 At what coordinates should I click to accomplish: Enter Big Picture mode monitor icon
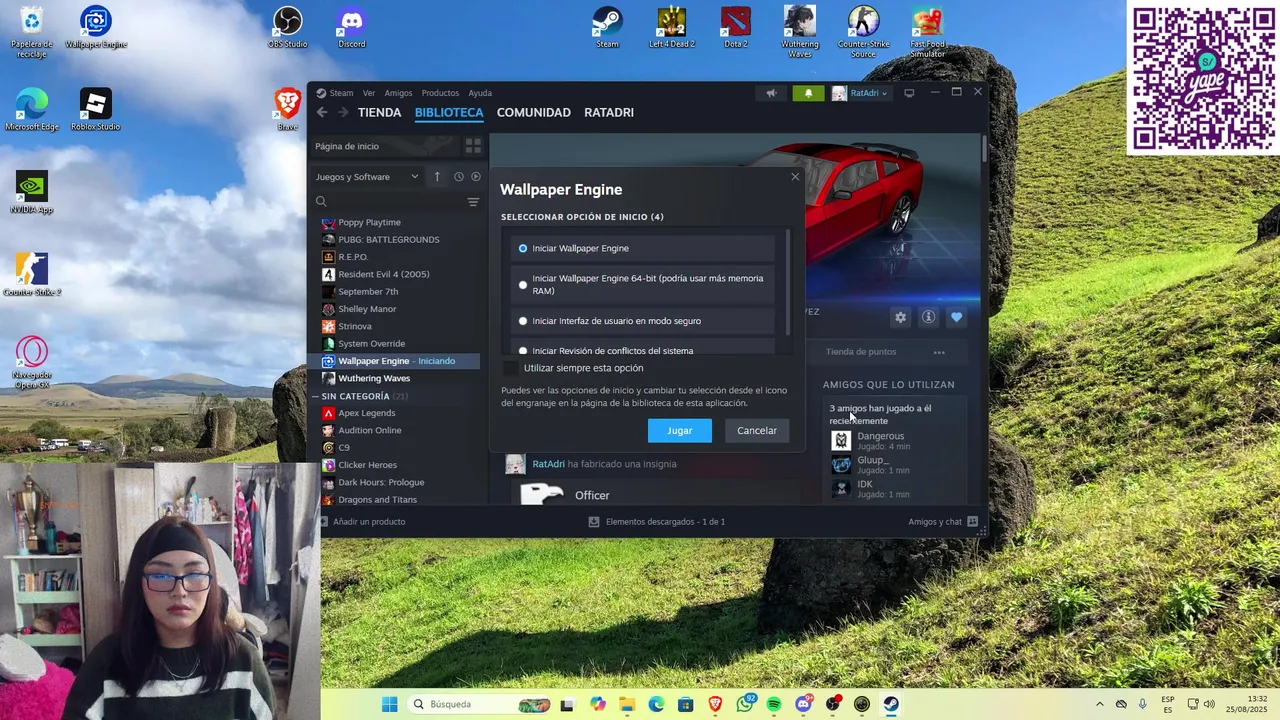pyautogui.click(x=909, y=93)
